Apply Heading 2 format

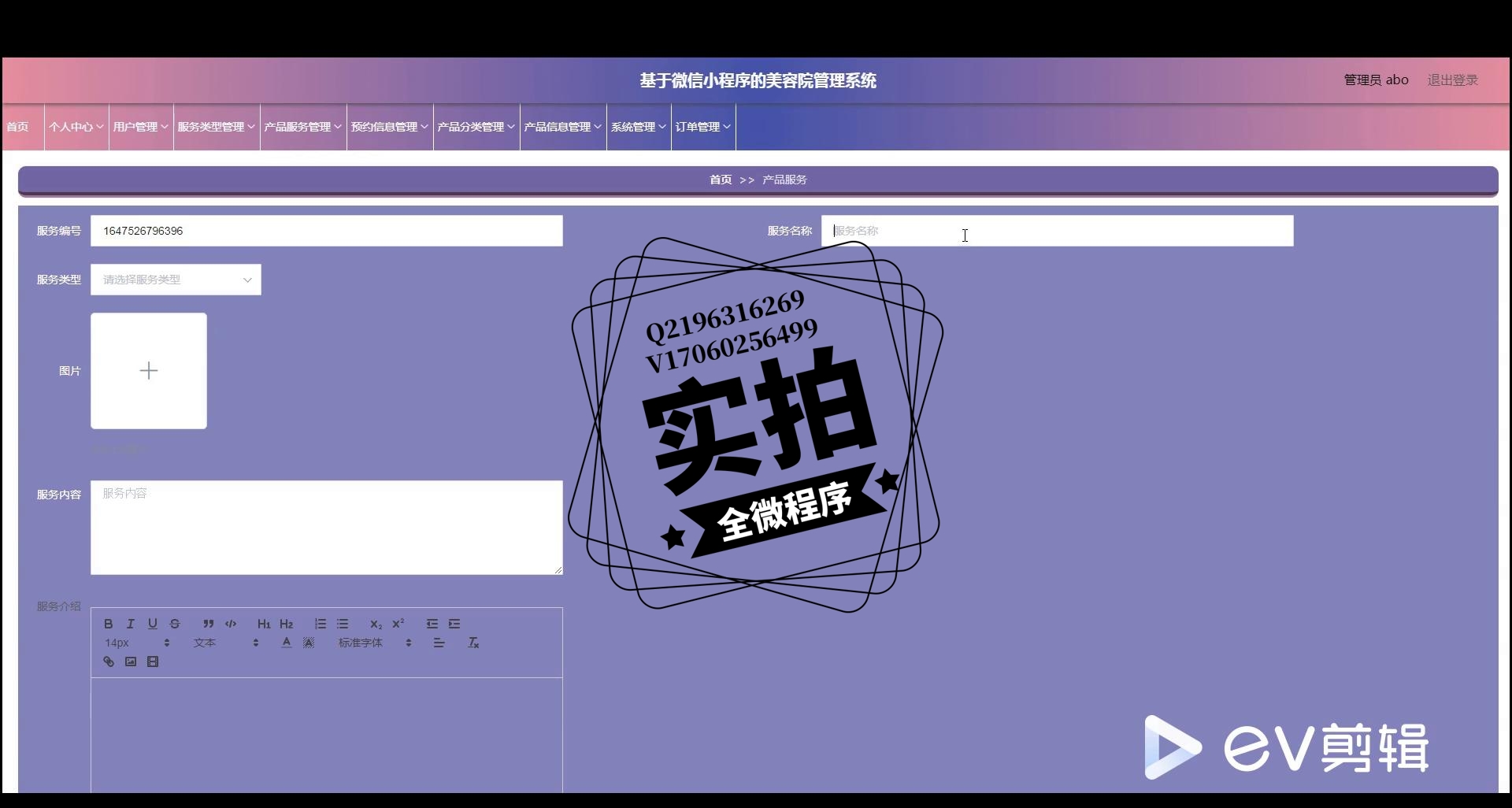point(287,624)
